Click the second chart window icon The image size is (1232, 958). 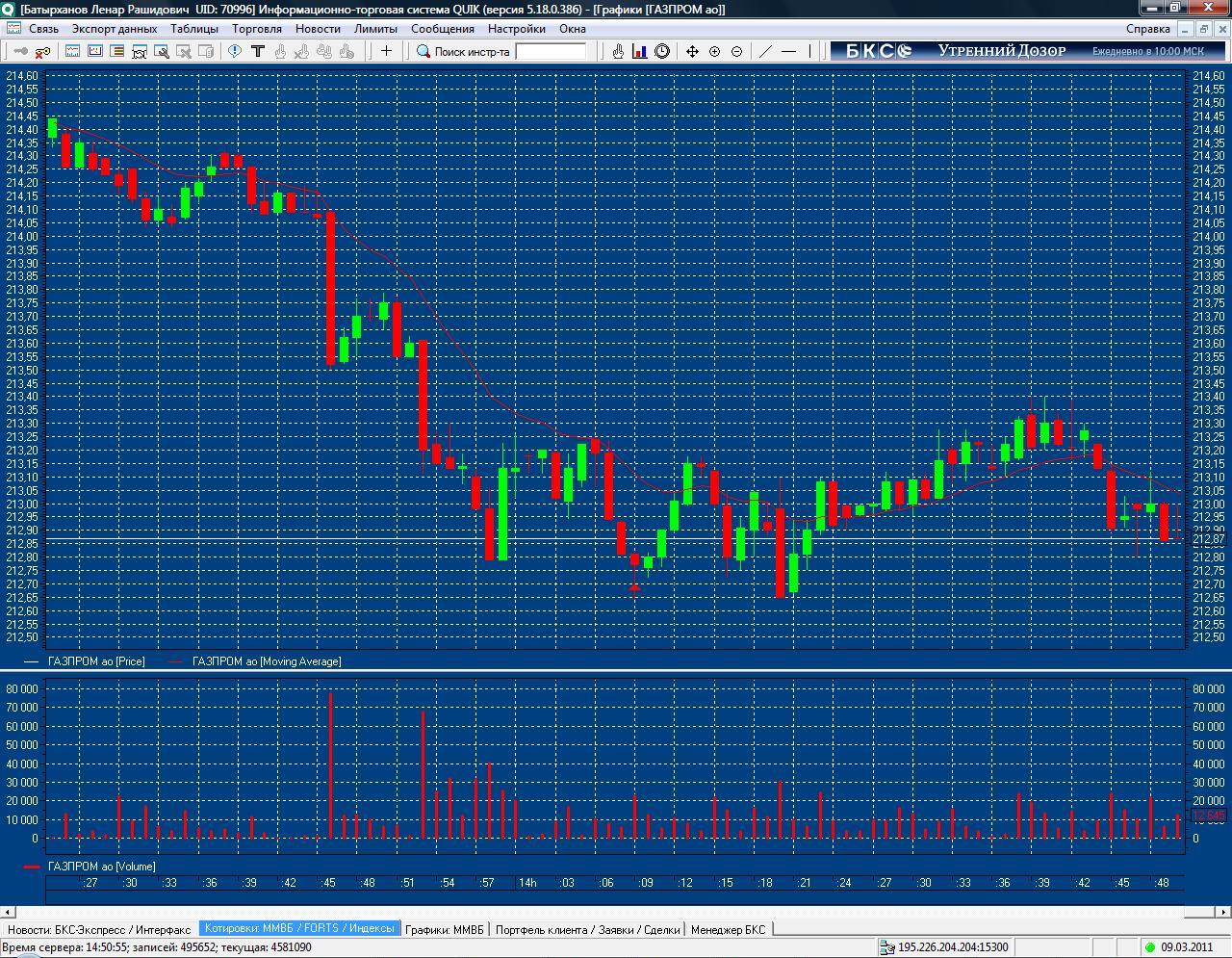click(95, 51)
